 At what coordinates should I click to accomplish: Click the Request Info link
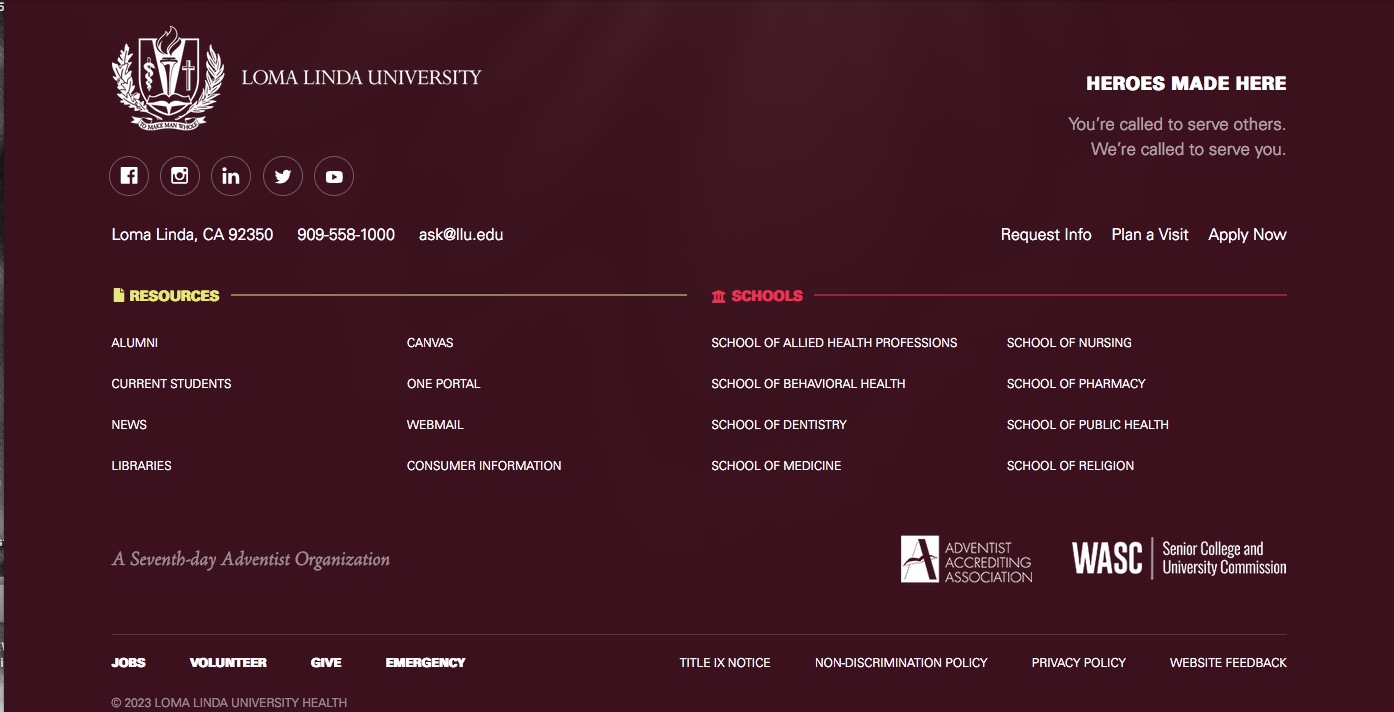pos(1046,235)
